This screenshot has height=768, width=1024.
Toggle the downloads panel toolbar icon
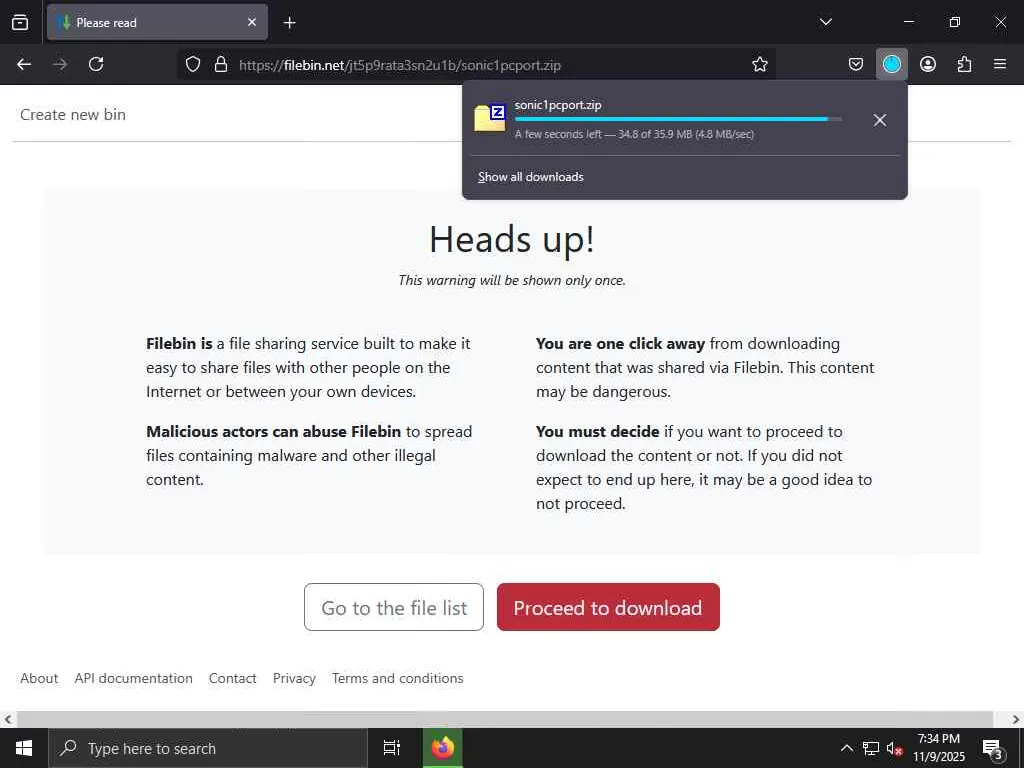coord(891,64)
